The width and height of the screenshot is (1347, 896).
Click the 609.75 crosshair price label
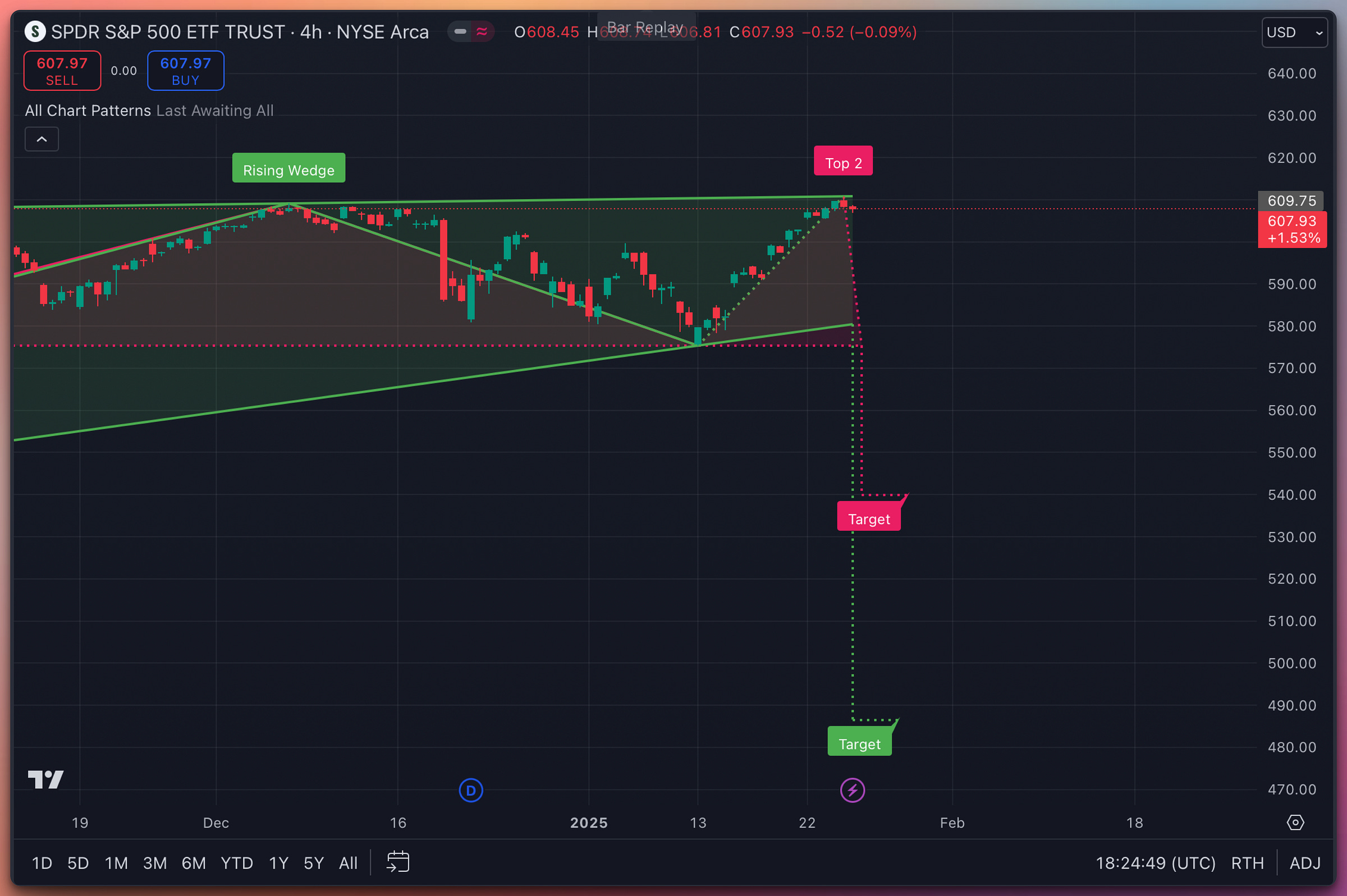click(x=1291, y=200)
